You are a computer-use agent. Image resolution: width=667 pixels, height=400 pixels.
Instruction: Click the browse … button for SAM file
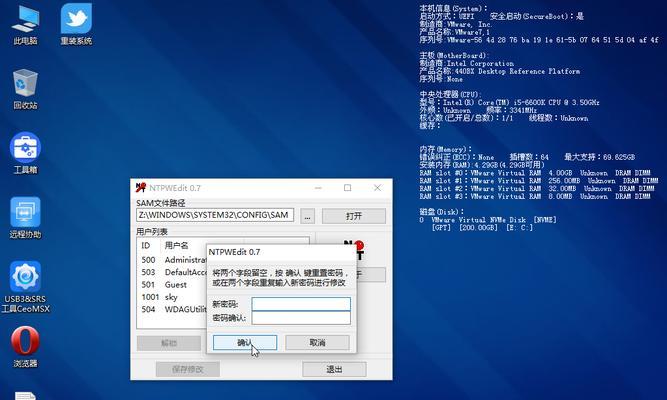308,216
